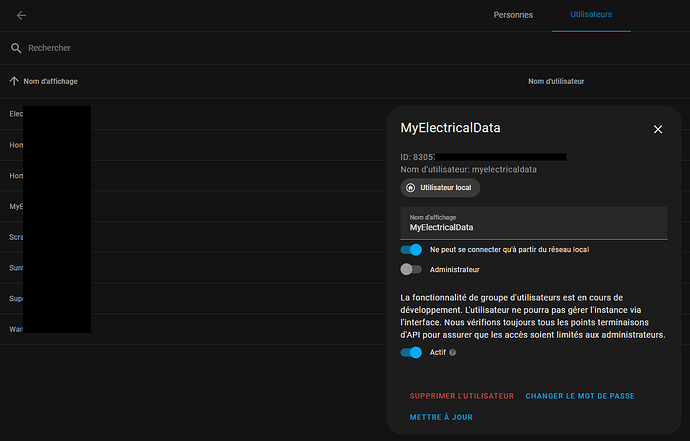Click the help icon next to Actif

coord(453,353)
